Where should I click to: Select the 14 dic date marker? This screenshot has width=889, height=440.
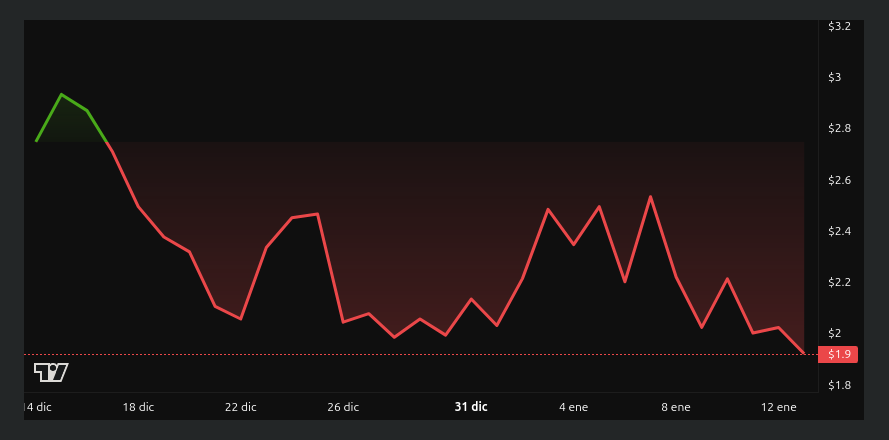tap(38, 407)
